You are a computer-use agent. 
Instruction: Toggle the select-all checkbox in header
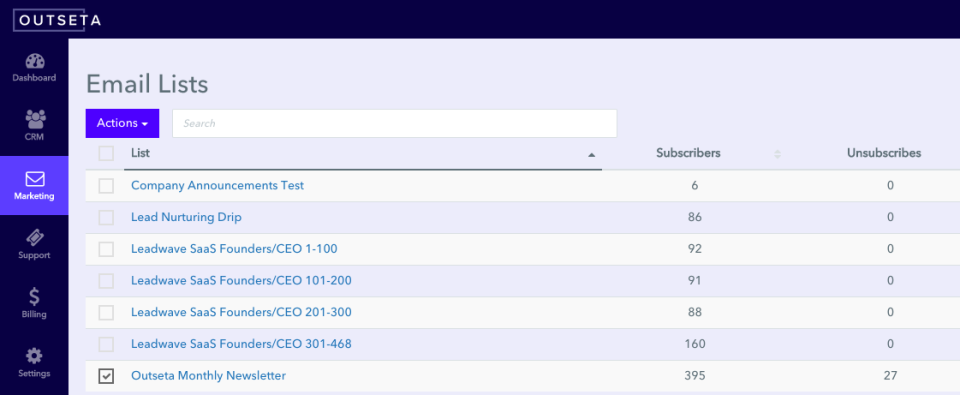point(107,153)
